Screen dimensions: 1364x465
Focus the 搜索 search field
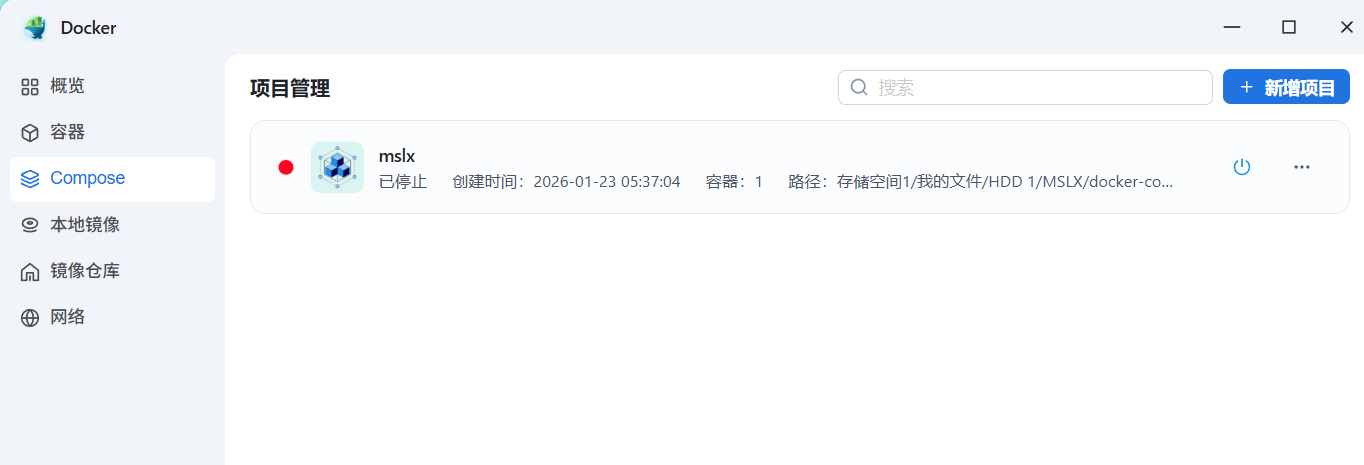click(1025, 87)
